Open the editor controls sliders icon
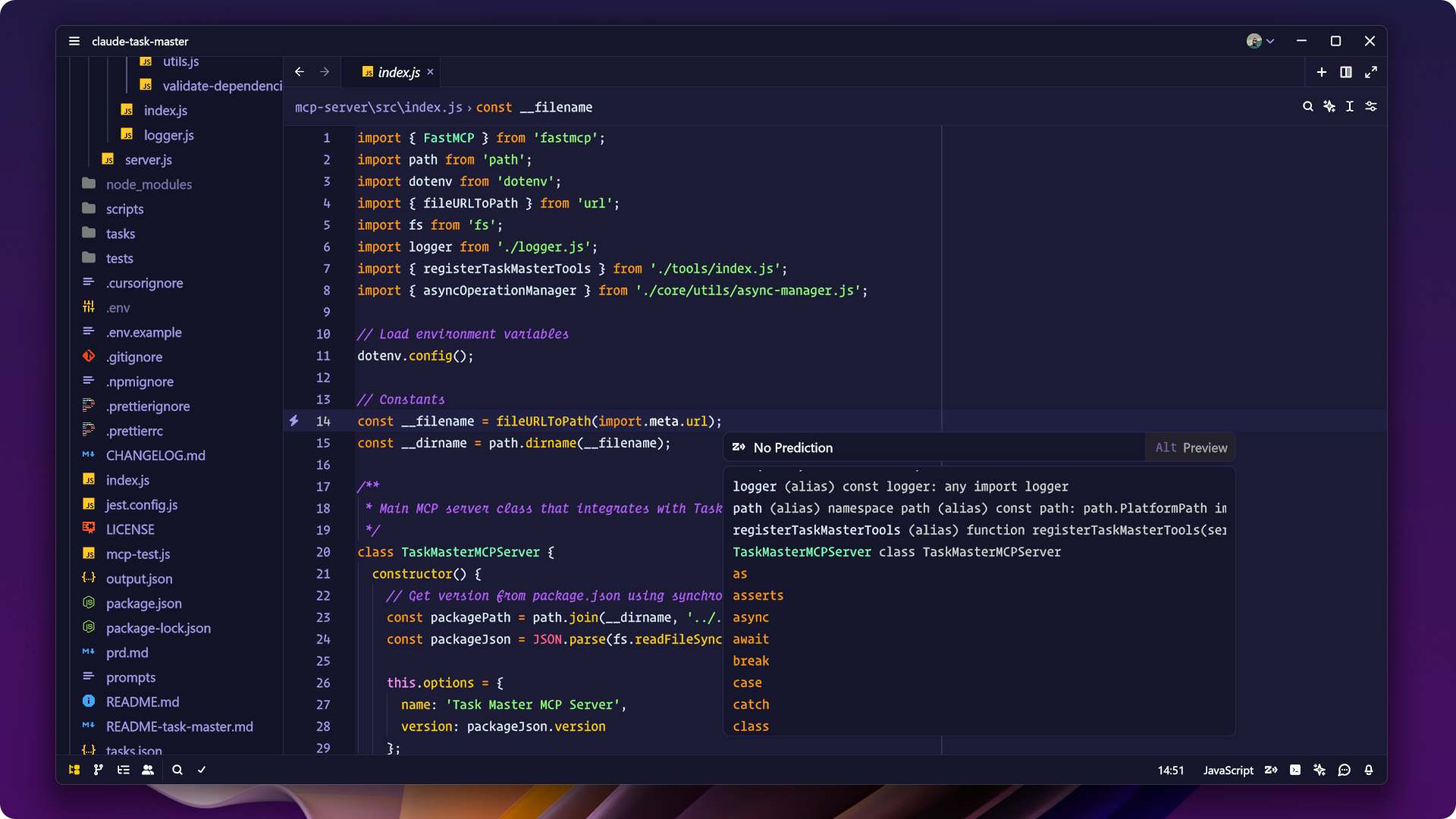The image size is (1456, 819). (x=1371, y=107)
